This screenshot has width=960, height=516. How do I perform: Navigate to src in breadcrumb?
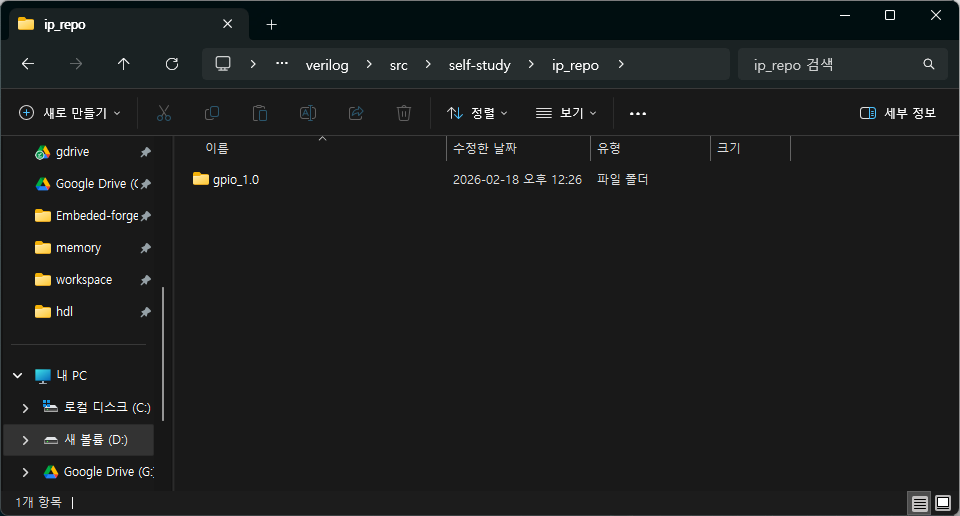click(399, 65)
